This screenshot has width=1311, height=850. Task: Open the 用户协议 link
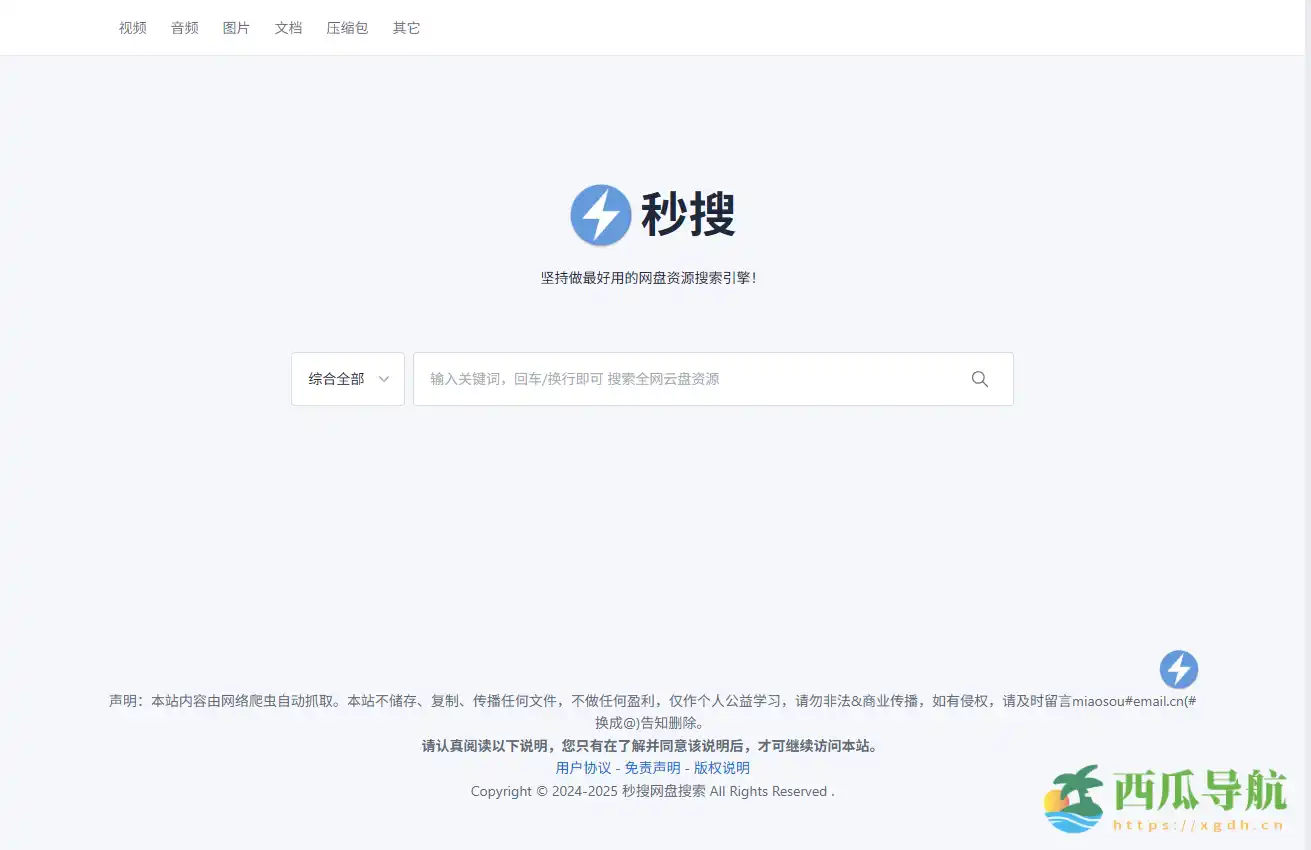[584, 767]
